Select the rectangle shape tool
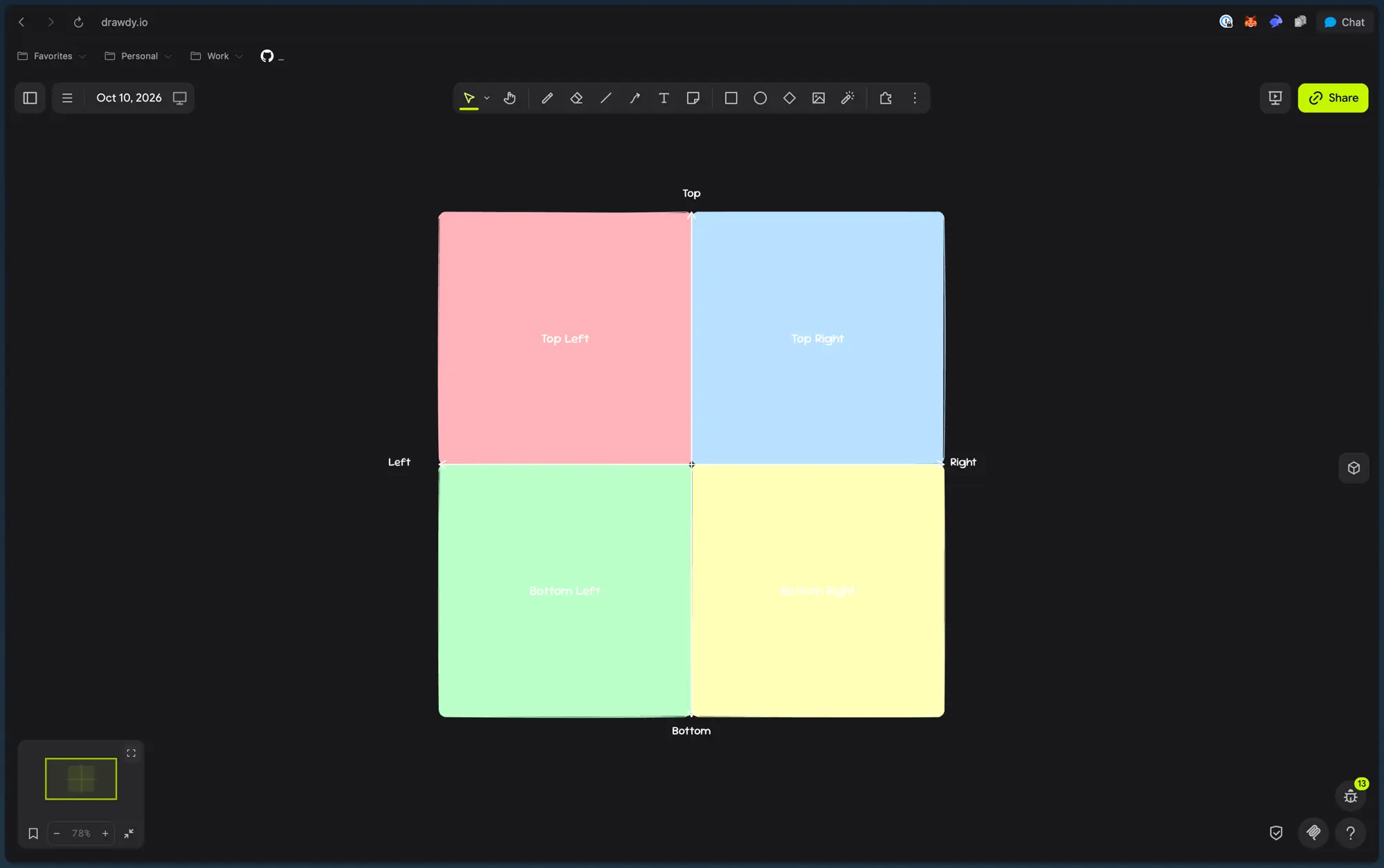This screenshot has height=868, width=1384. coord(731,98)
